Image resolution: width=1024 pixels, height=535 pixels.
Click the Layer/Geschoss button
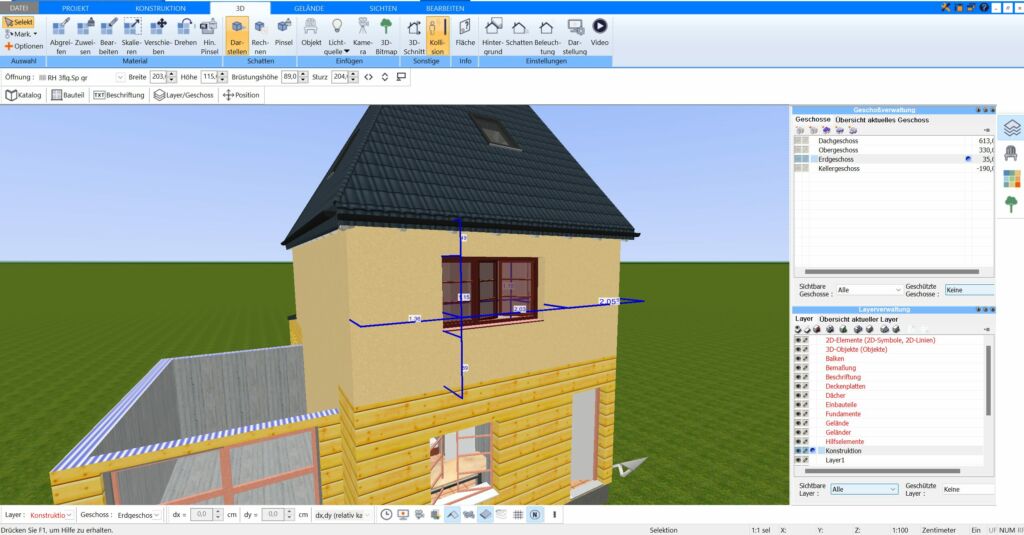(183, 95)
